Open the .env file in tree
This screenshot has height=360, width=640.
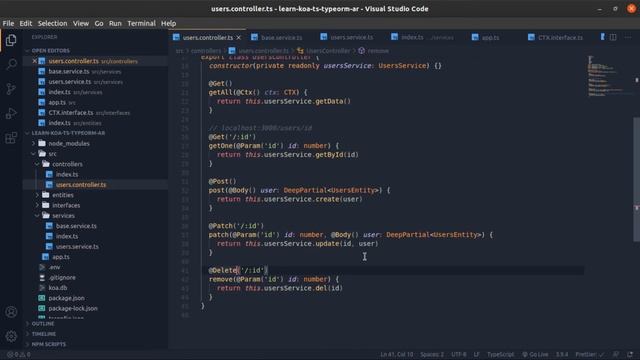click(54, 267)
